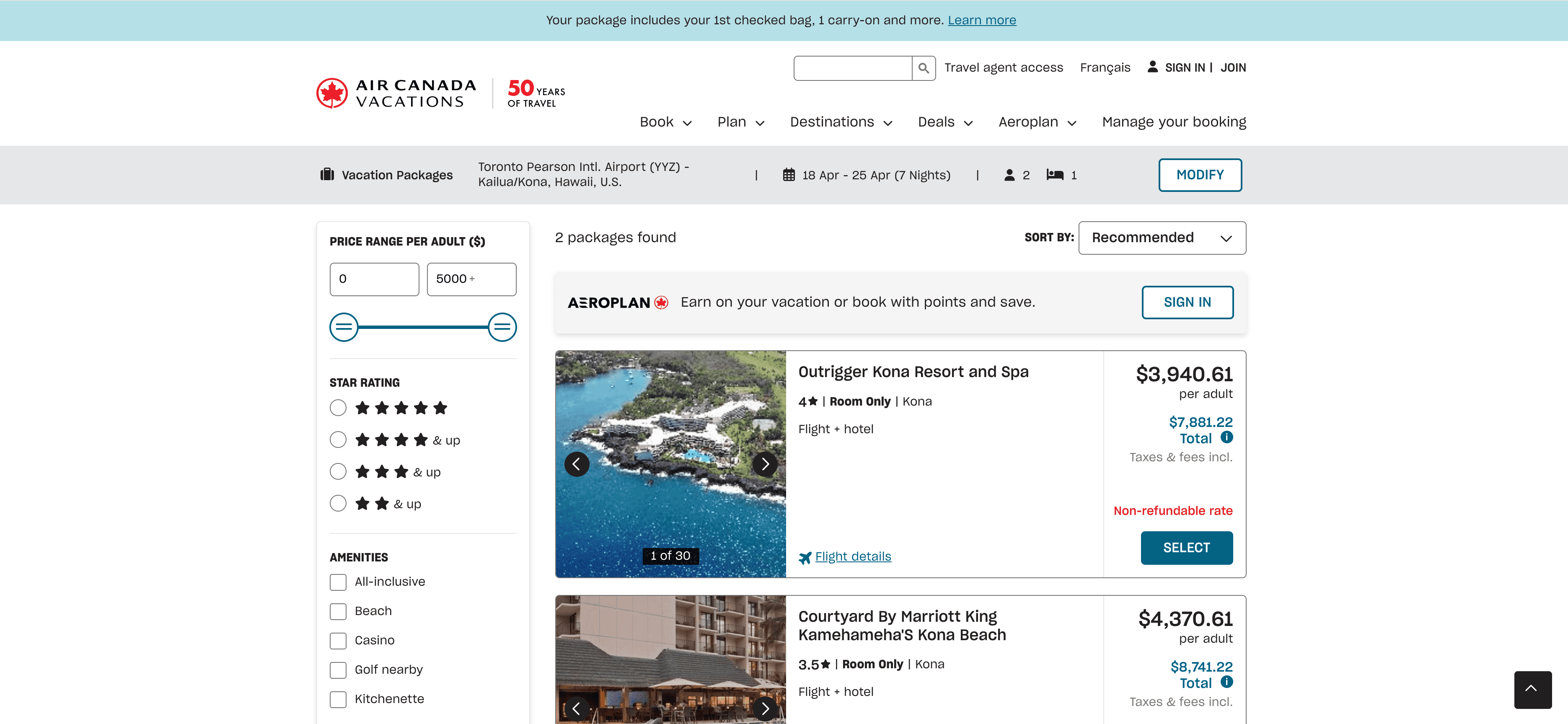Open the Aeroplan navigation menu
This screenshot has width=1568, height=724.
click(x=1037, y=122)
